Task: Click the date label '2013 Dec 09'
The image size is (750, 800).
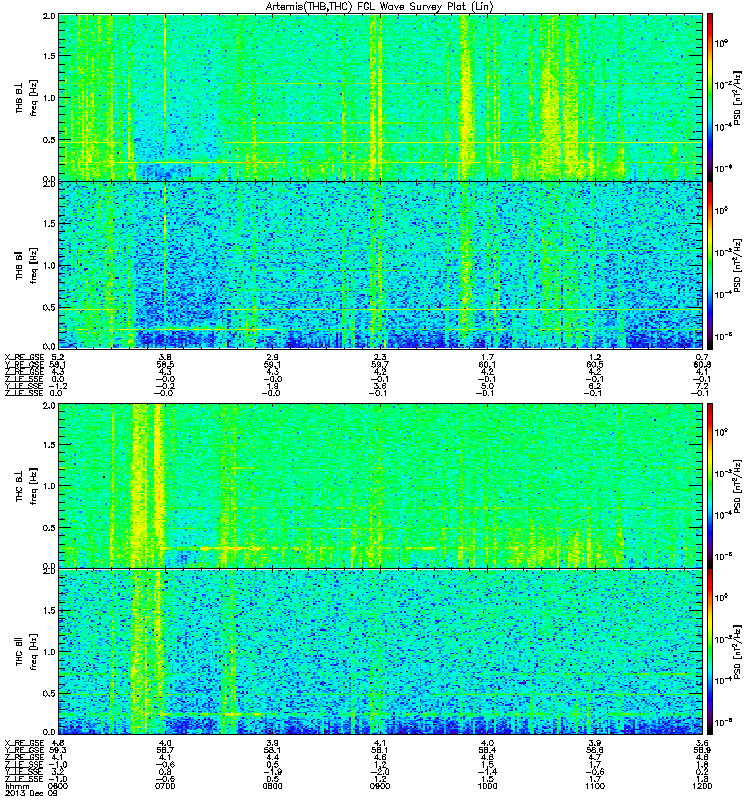Action: [31, 793]
